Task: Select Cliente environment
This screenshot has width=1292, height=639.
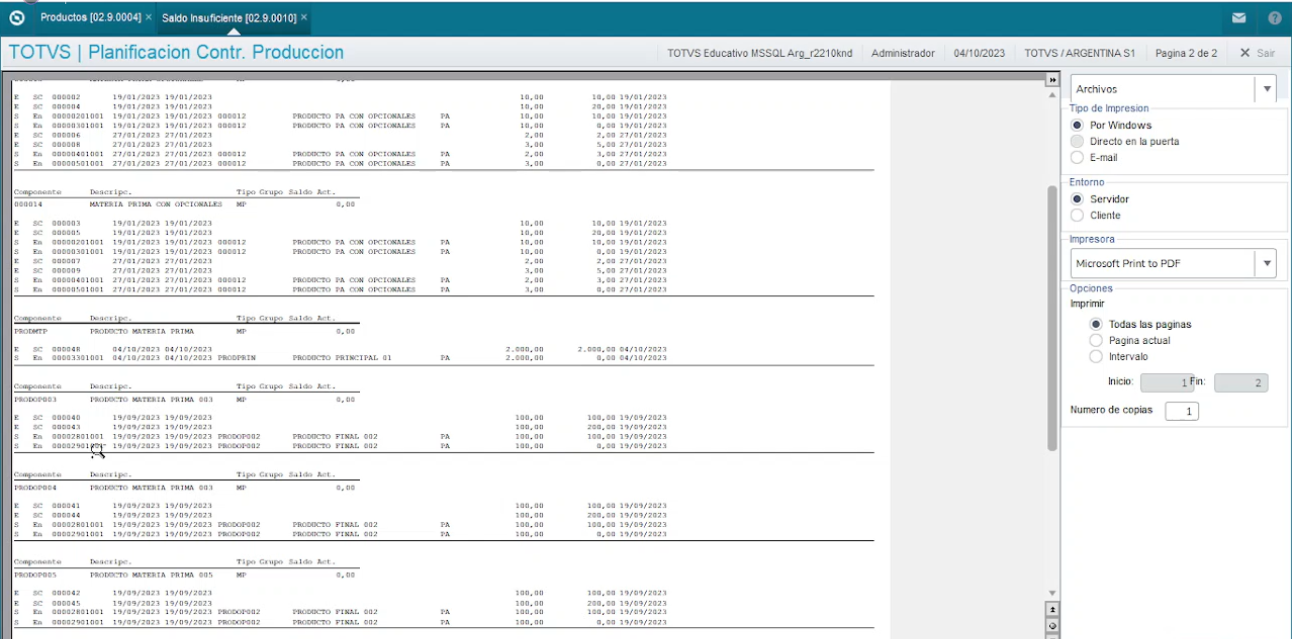Action: 1096,215
